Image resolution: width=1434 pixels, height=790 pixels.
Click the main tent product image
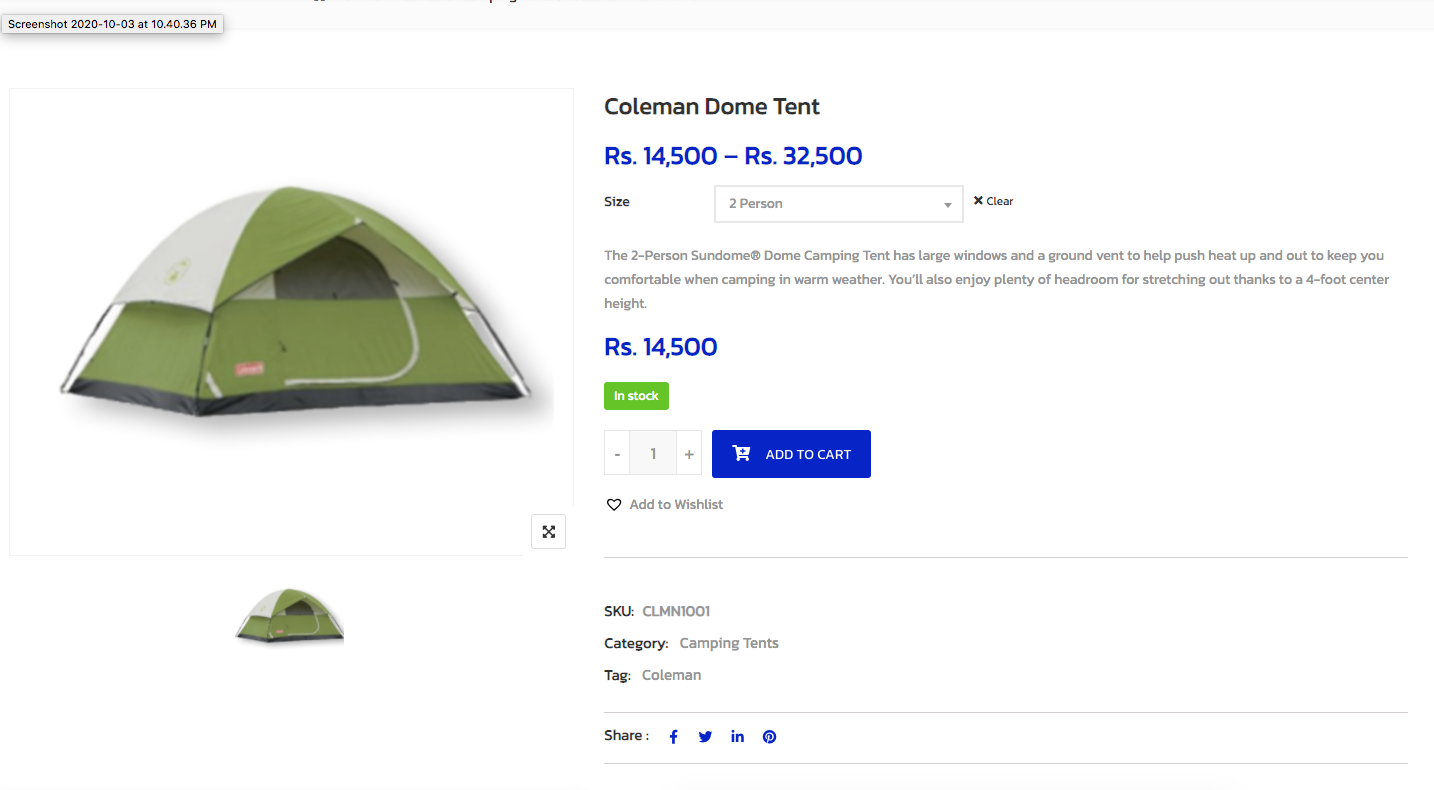click(x=291, y=322)
